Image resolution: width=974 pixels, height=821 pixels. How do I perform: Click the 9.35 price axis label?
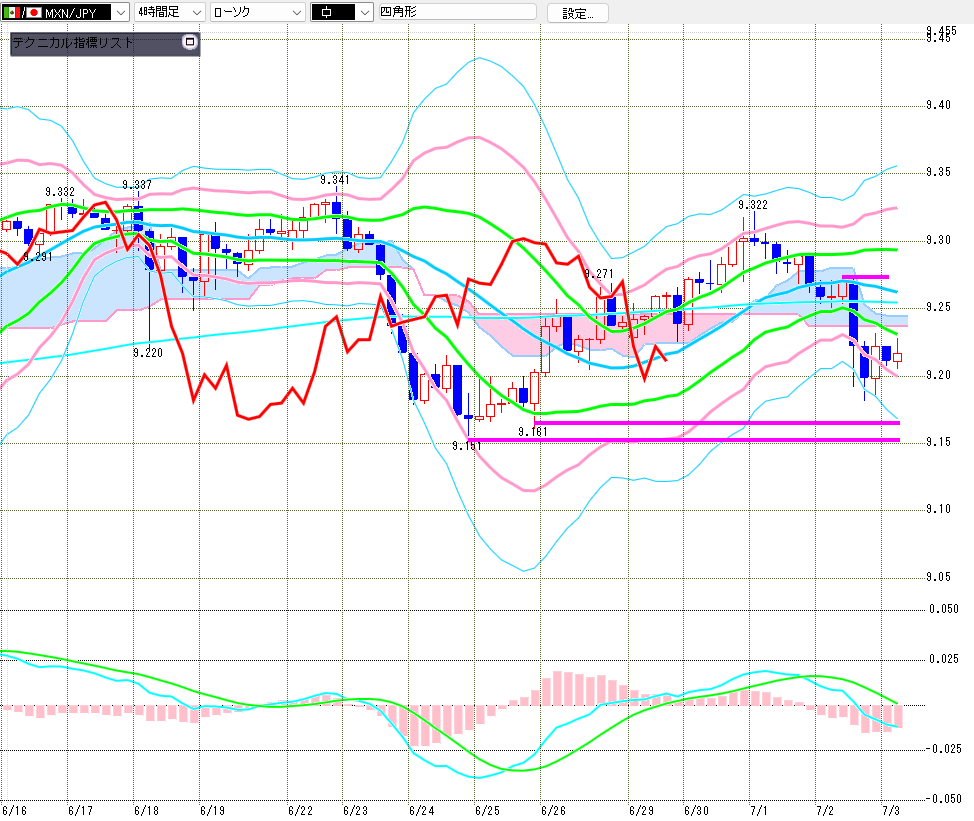939,172
